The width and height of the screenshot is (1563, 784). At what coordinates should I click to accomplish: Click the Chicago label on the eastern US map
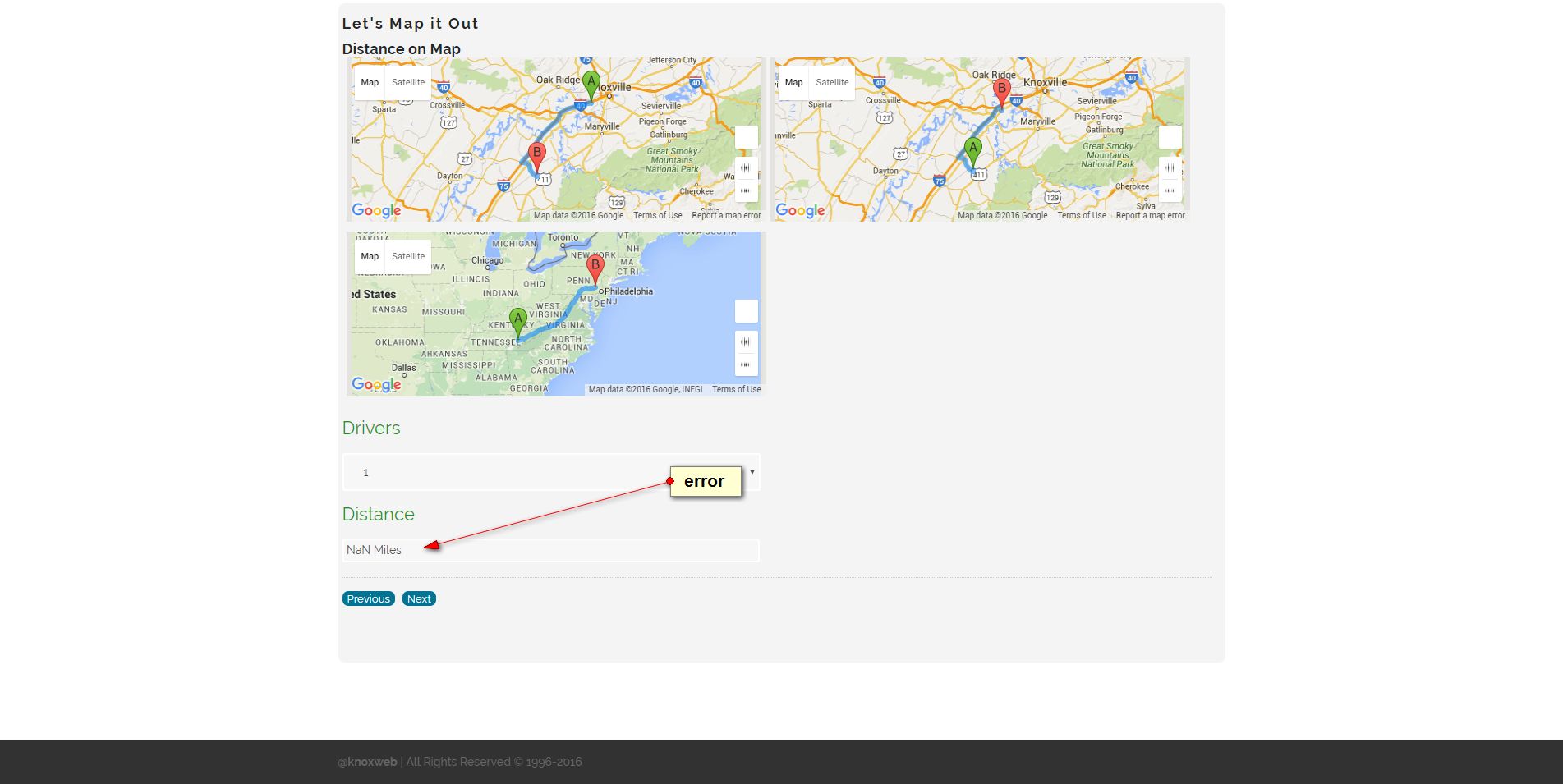click(488, 260)
